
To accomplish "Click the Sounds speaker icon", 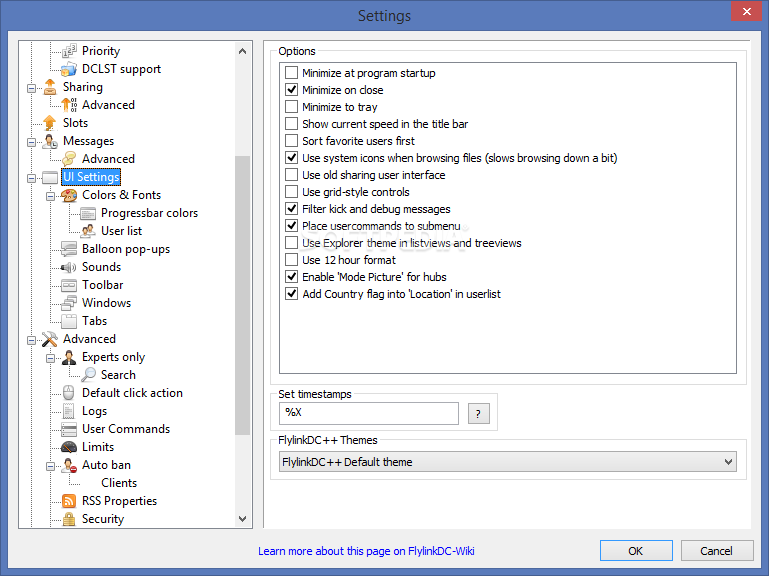I will point(69,267).
